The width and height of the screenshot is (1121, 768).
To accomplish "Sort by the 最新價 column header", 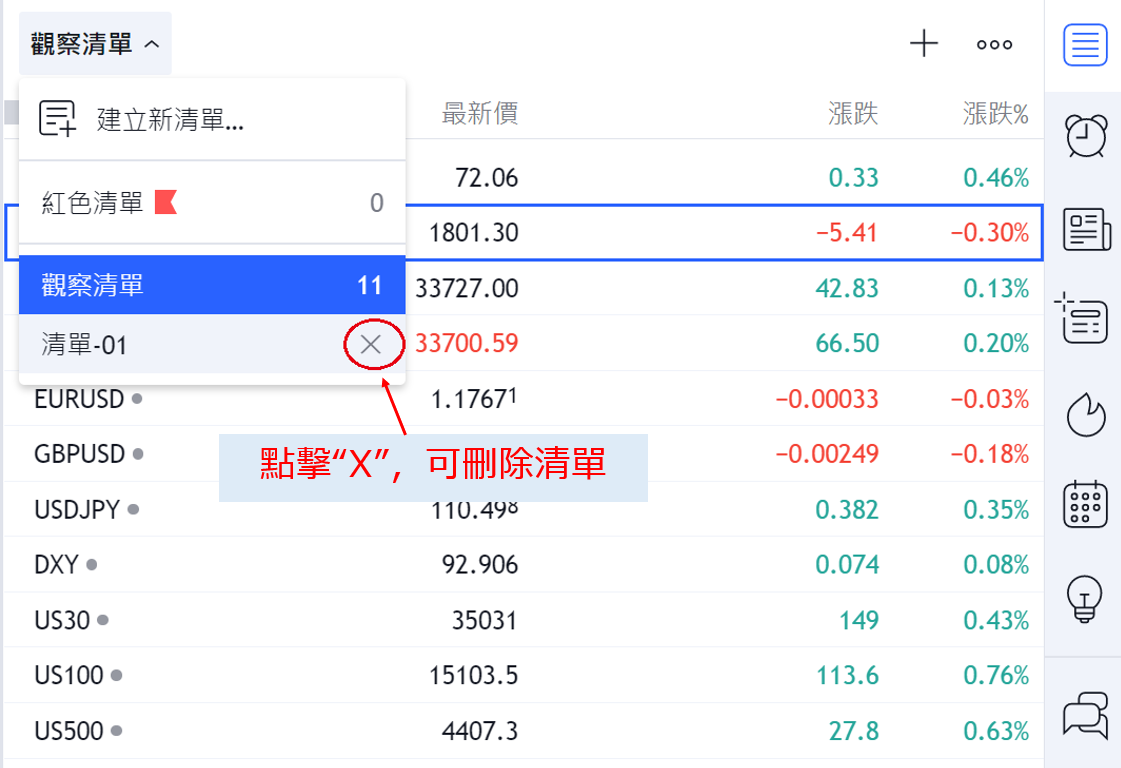I will (480, 113).
